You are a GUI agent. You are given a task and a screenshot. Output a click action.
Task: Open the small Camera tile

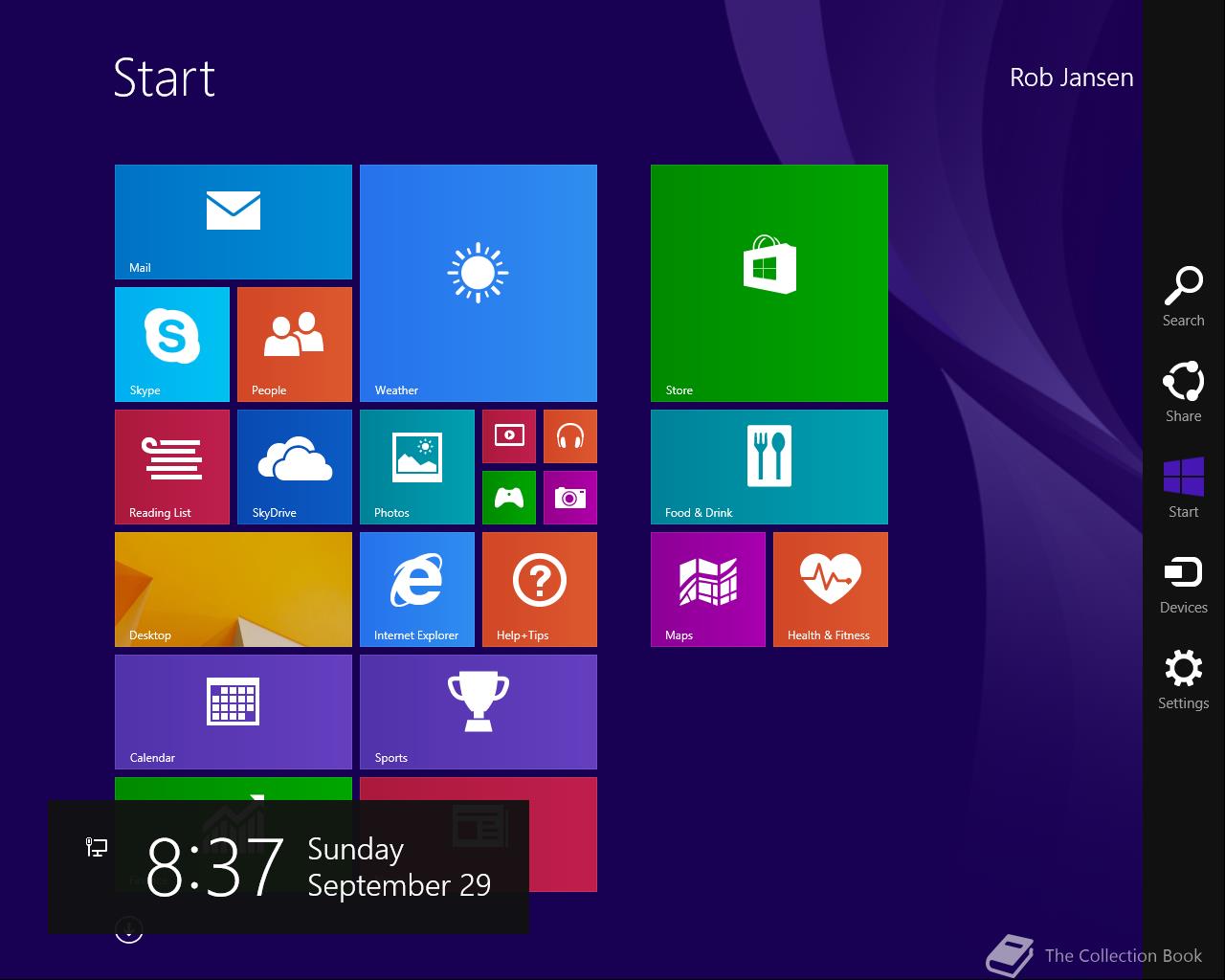tap(570, 498)
